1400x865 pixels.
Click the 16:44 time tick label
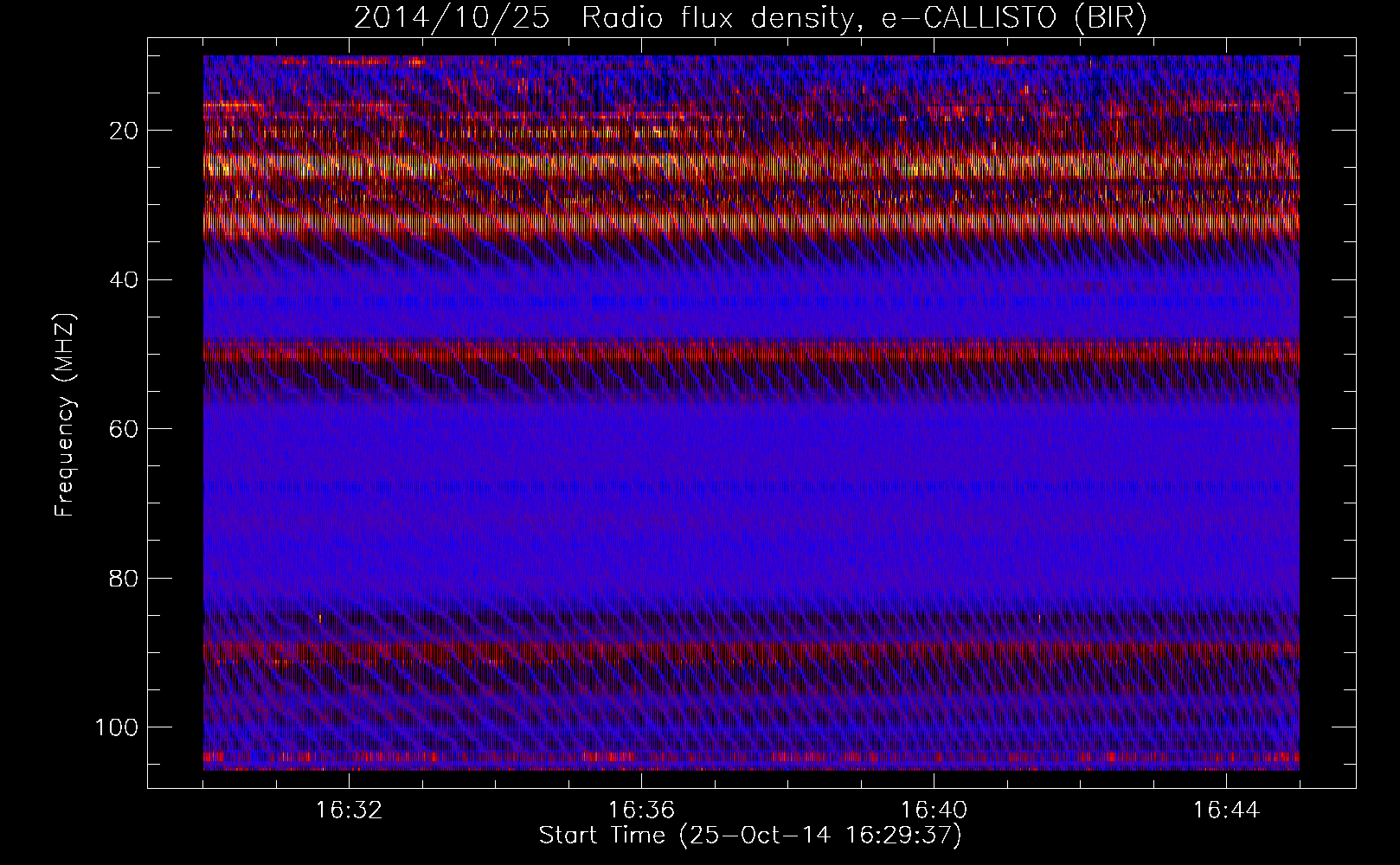[1226, 811]
